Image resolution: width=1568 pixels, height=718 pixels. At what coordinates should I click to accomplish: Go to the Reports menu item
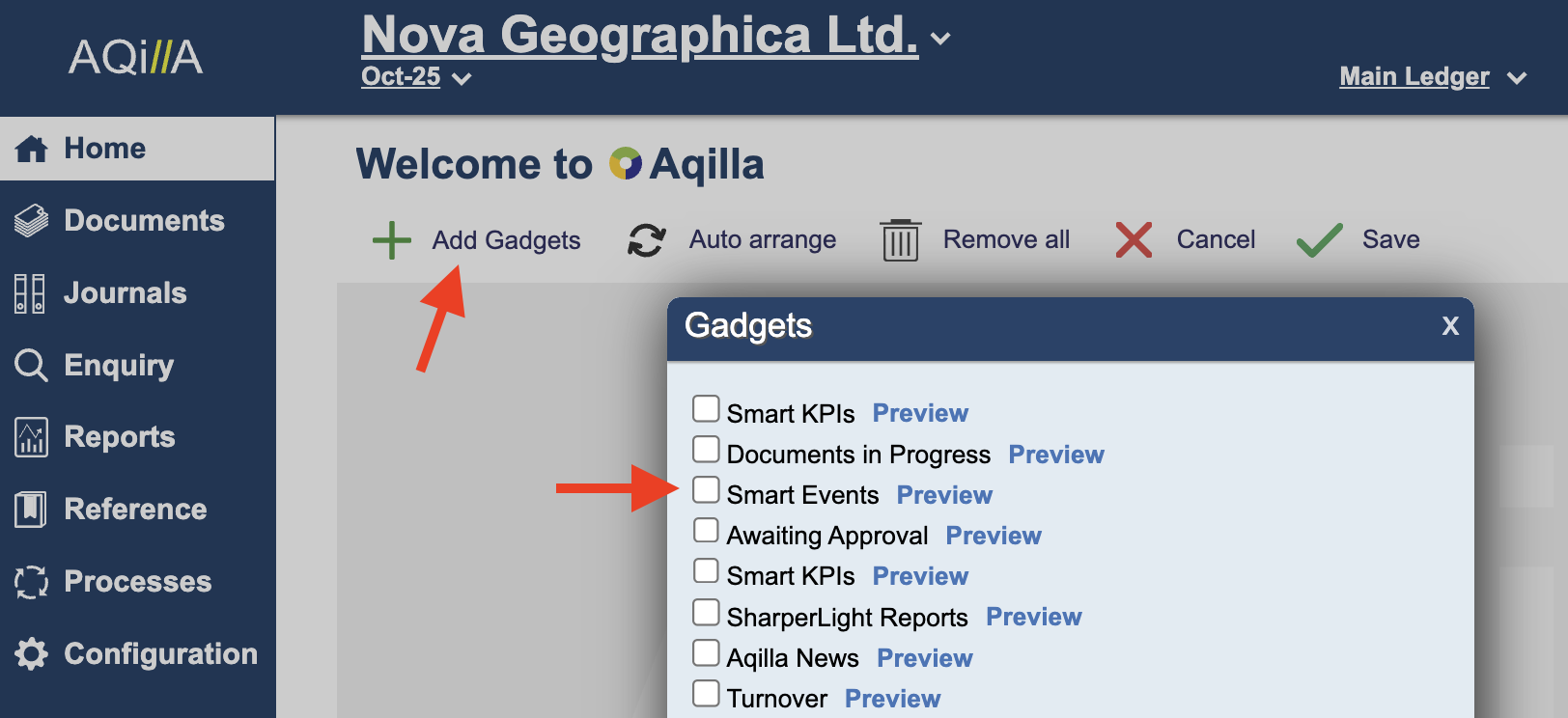click(119, 437)
